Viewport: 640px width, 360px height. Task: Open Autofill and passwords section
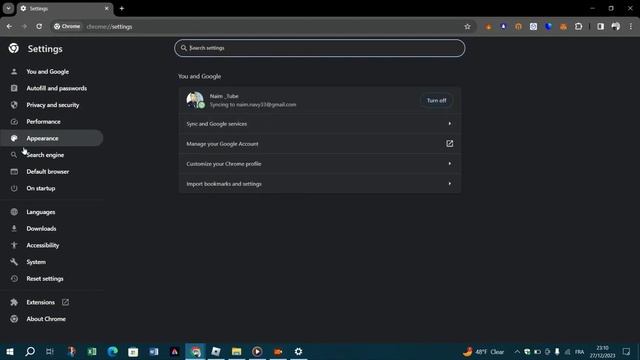click(56, 88)
